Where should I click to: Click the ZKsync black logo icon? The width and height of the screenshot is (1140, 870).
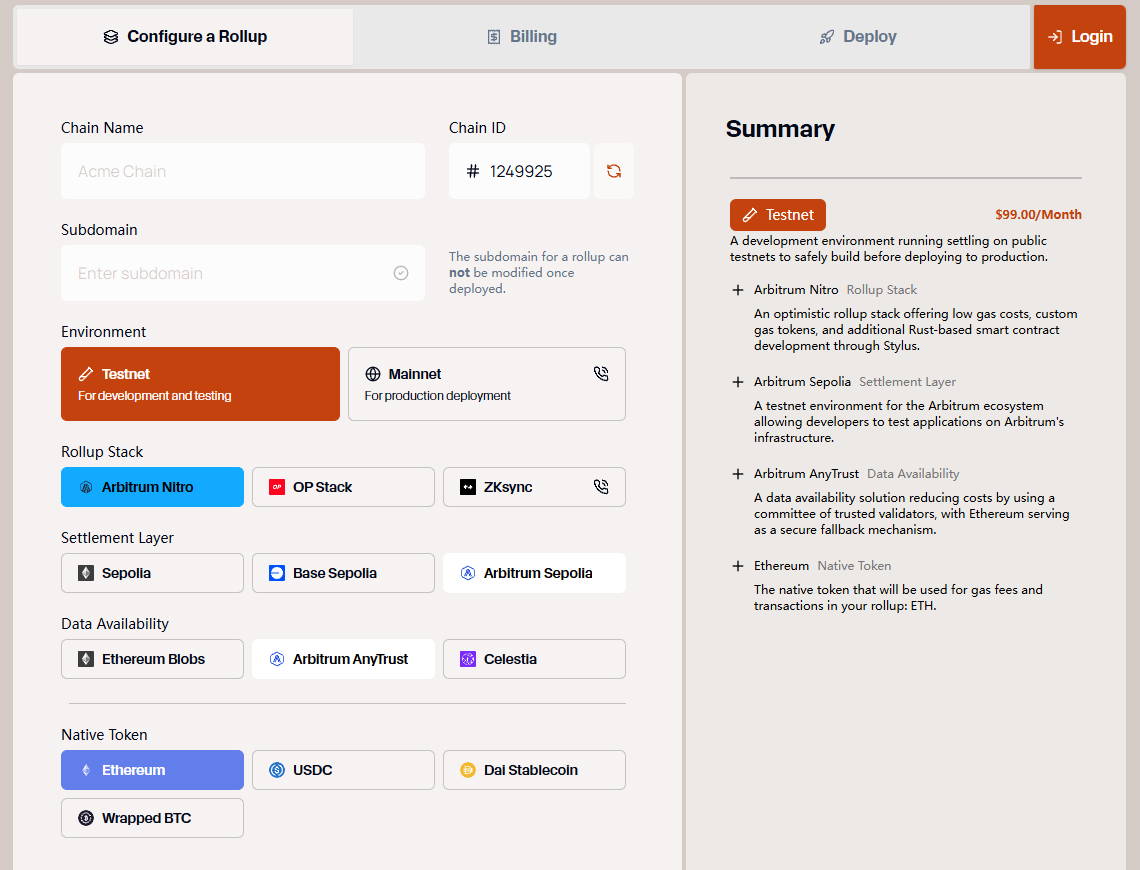(468, 487)
